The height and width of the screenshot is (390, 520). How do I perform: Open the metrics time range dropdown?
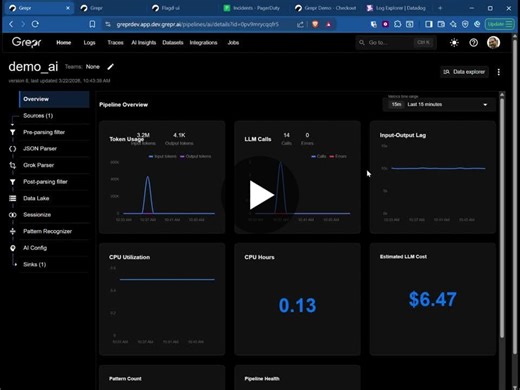pyautogui.click(x=439, y=104)
